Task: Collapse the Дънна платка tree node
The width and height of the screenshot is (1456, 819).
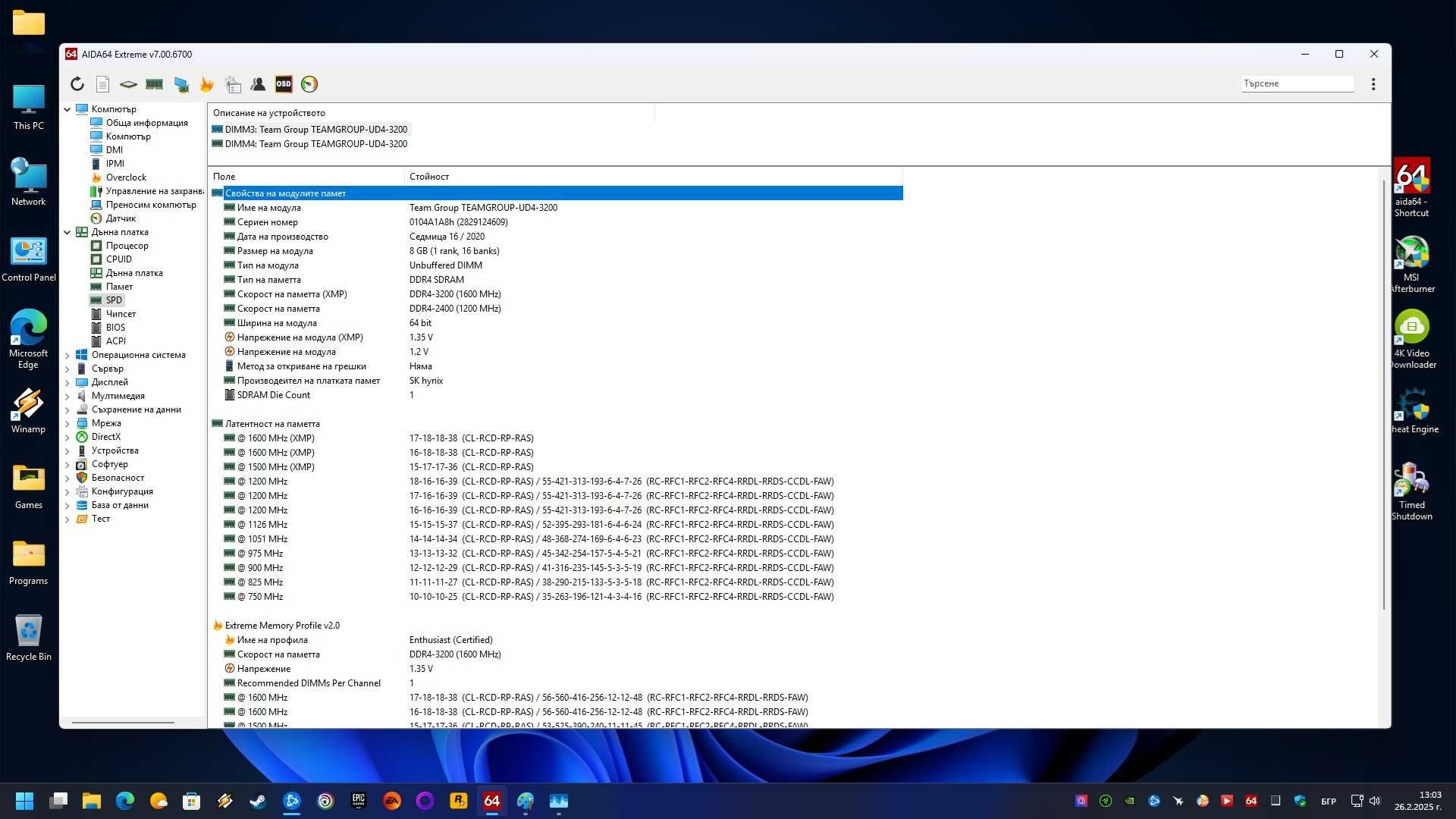Action: [67, 232]
